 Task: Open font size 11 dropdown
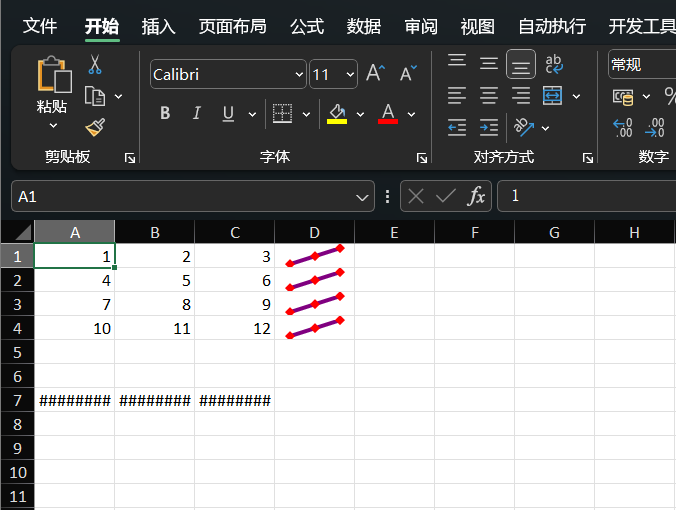(350, 75)
